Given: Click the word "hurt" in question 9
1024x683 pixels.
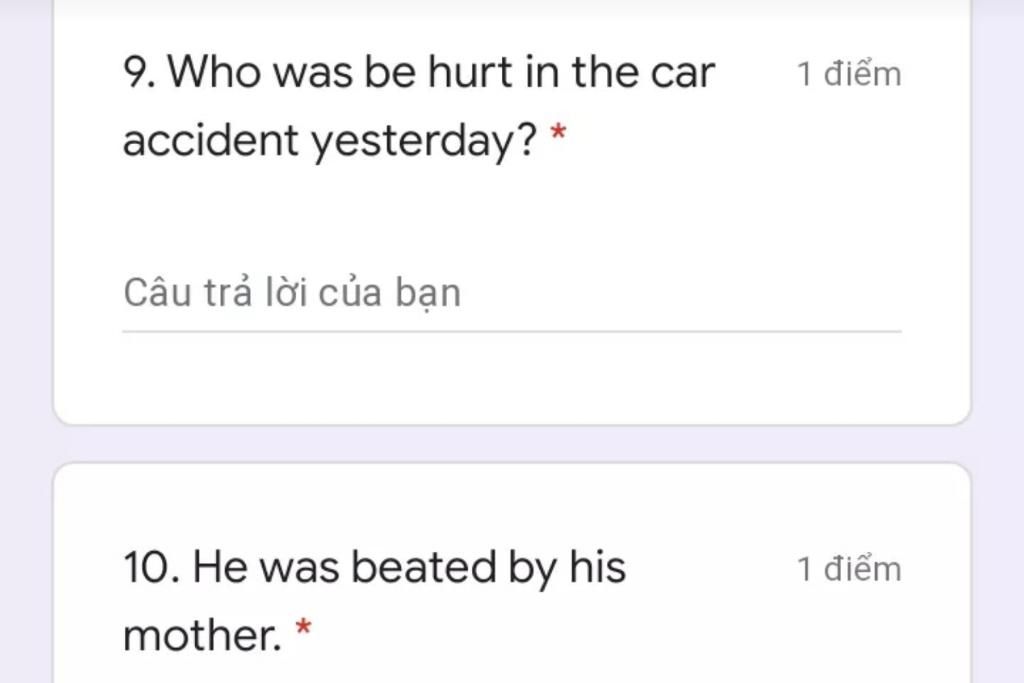Looking at the screenshot, I should (470, 71).
